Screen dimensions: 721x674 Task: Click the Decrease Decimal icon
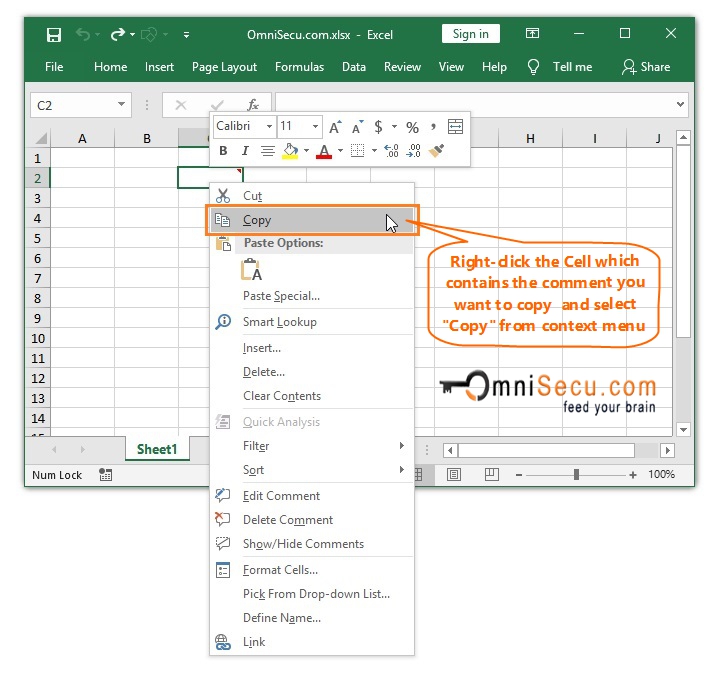coord(413,151)
